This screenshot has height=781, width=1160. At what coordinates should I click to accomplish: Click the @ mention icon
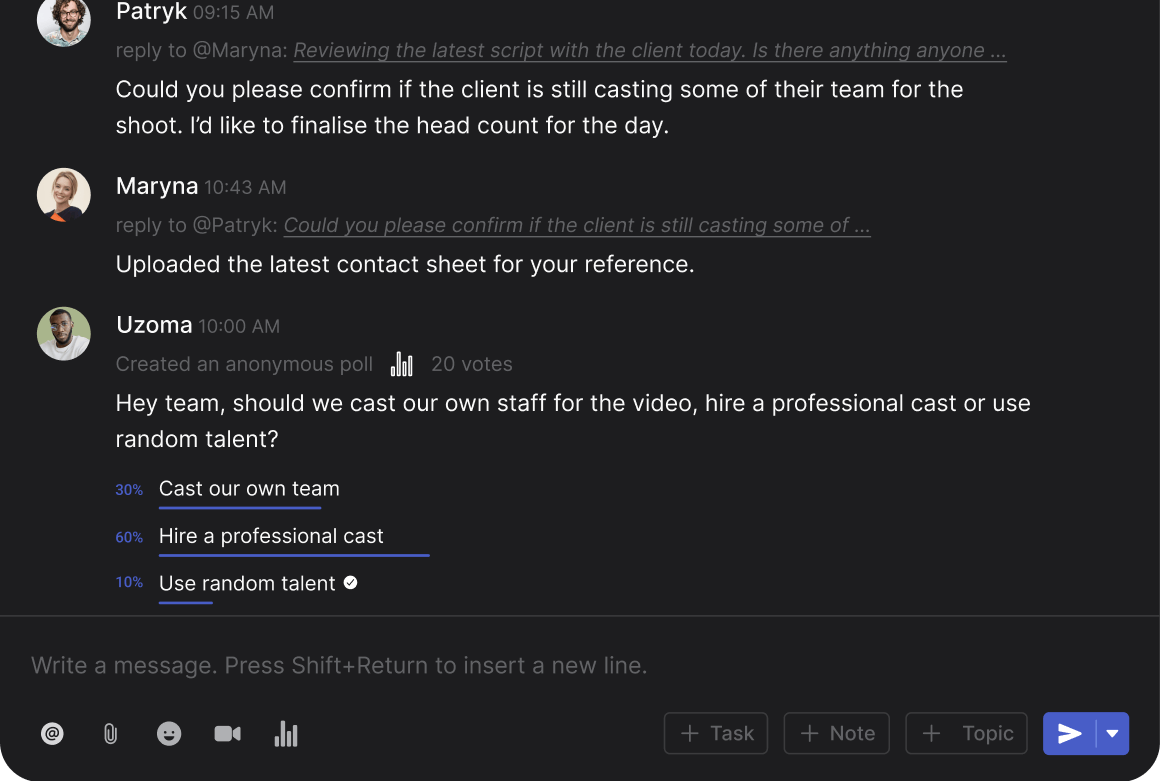point(52,734)
